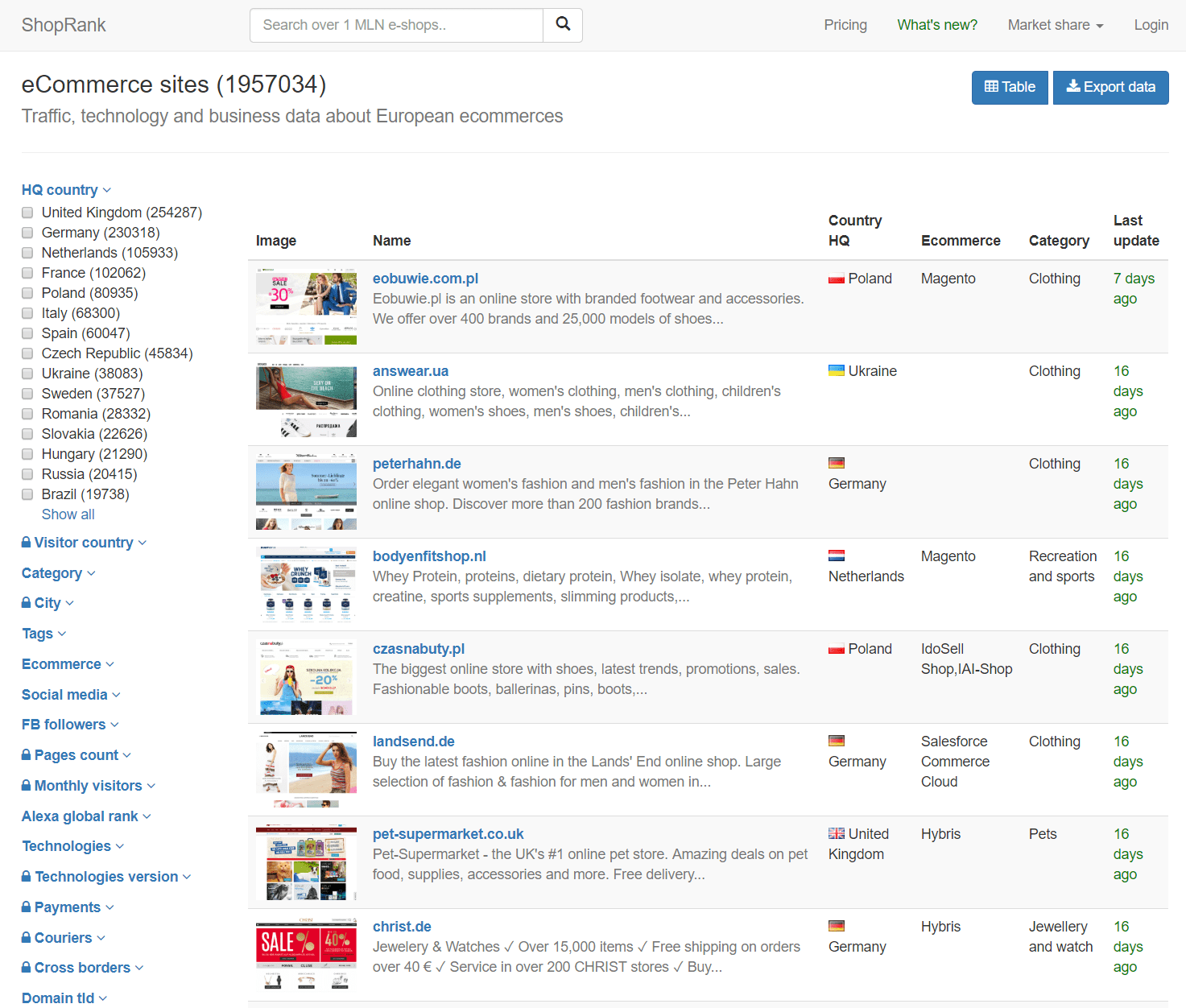This screenshot has height=1008, width=1186.
Task: Open the eobuwie.com.pl shop link
Action: (x=425, y=279)
